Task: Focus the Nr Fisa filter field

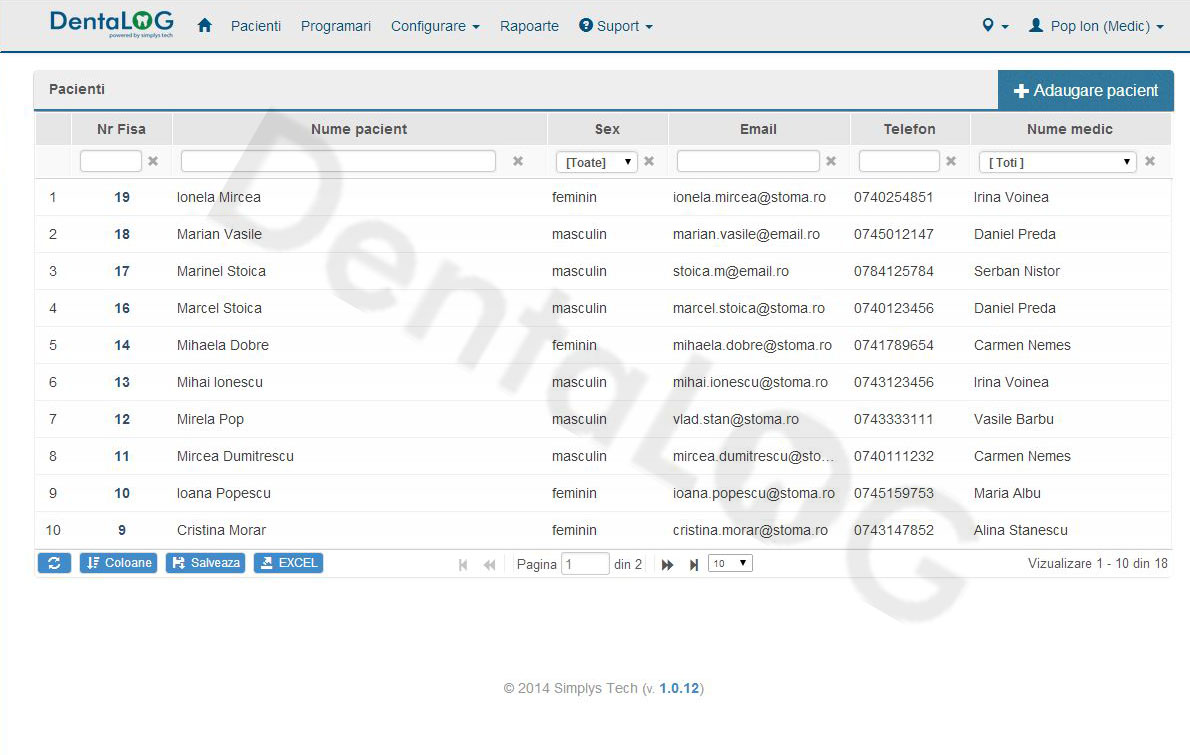Action: [111, 161]
